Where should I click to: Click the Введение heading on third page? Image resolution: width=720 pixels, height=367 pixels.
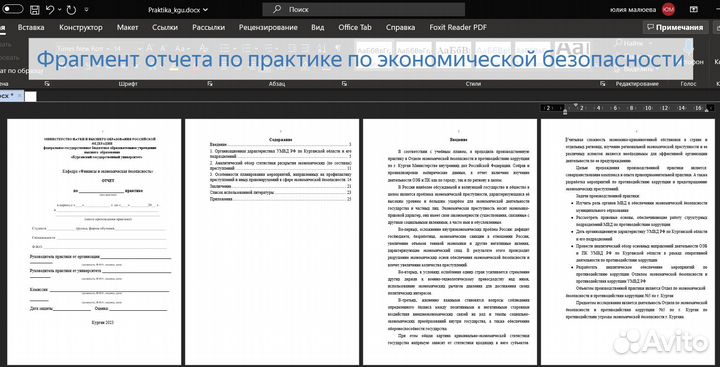458,139
